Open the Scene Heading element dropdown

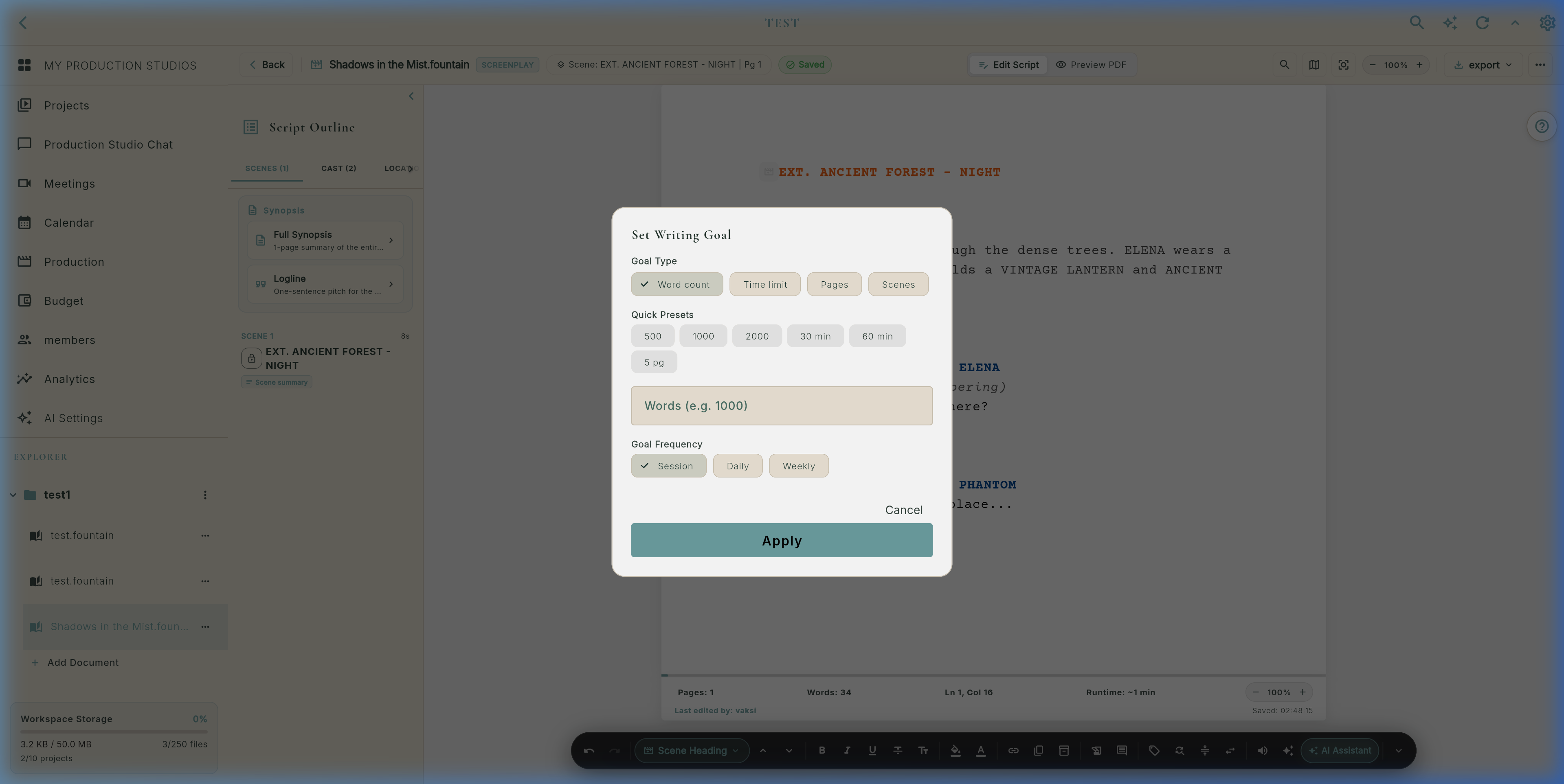pyautogui.click(x=692, y=751)
